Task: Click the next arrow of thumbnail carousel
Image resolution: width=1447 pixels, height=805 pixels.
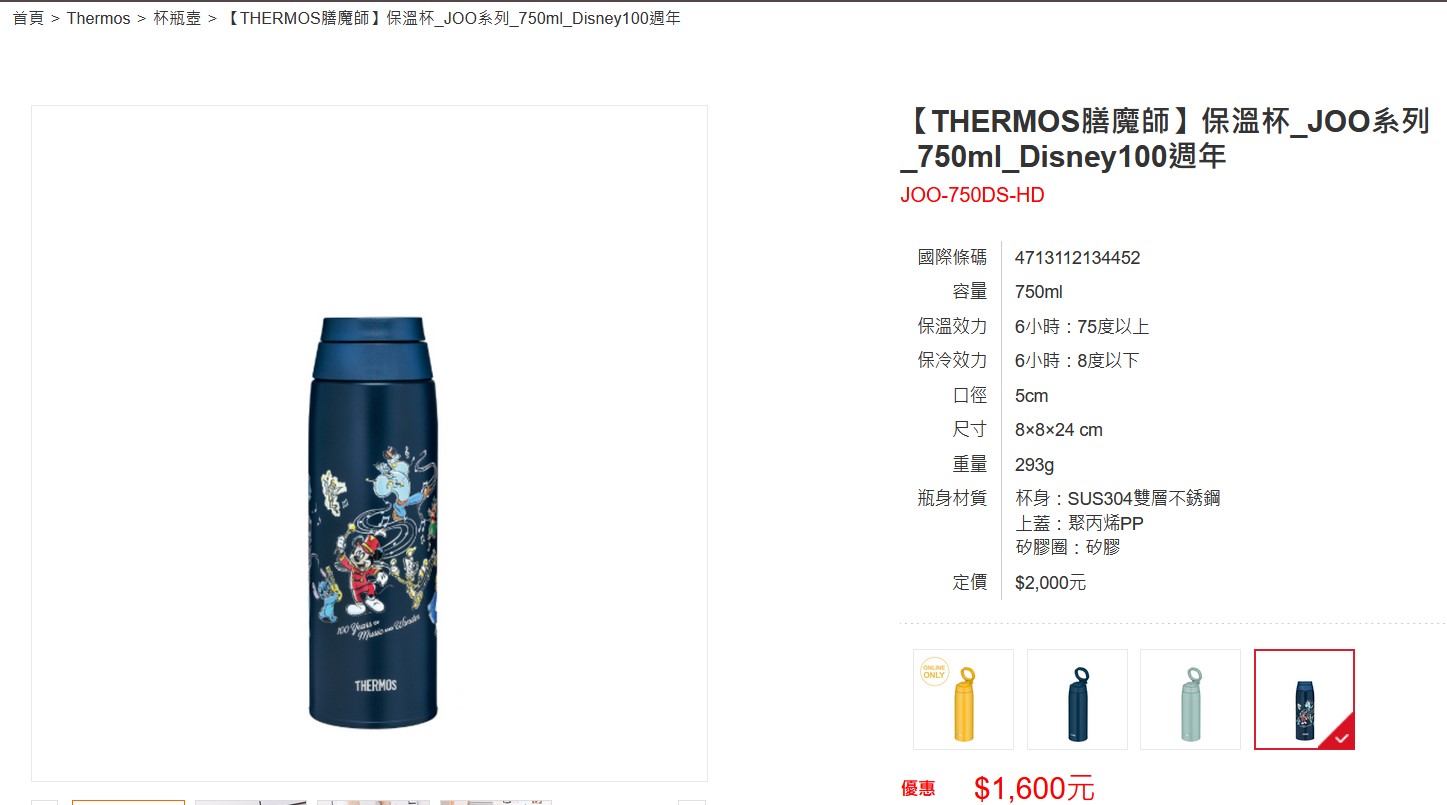Action: pos(692,802)
